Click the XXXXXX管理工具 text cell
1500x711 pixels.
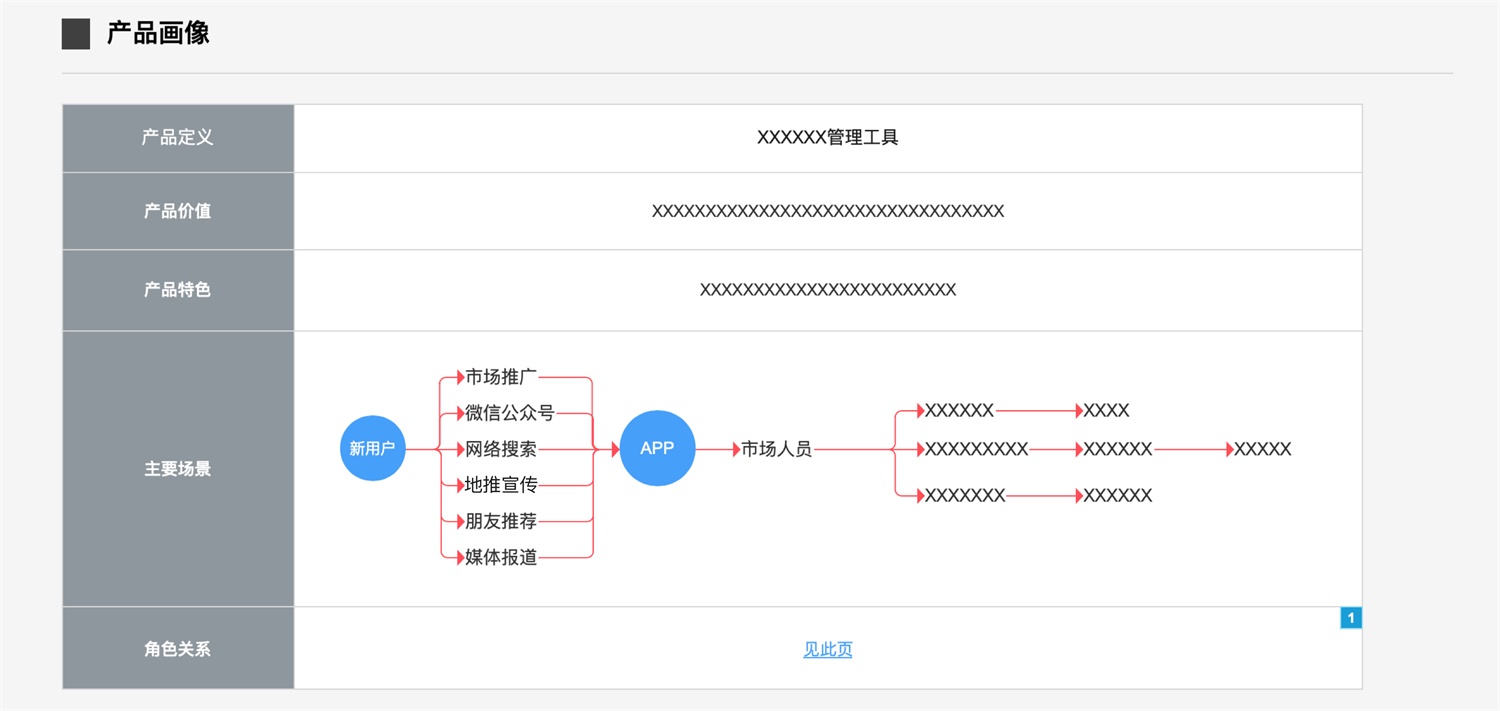coord(827,138)
